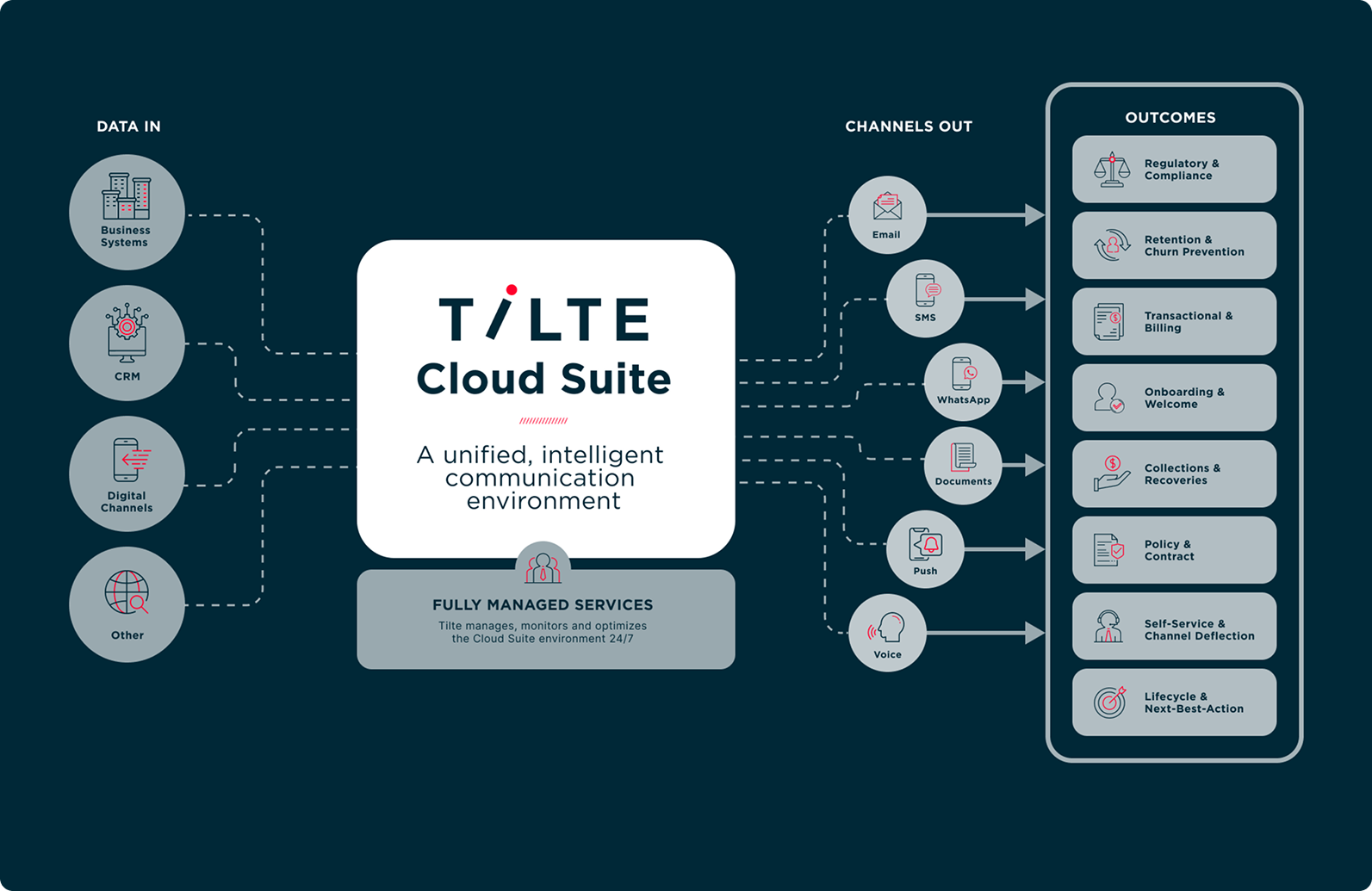Click the arrow leading from Voice
Viewport: 1372px width, 891px height.
click(x=986, y=633)
